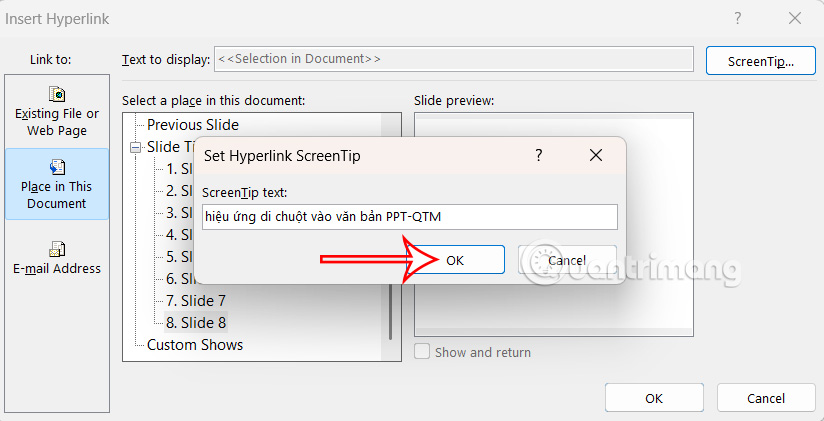Select Previous Slide in the tree
Viewport: 824px width, 421px height.
pos(193,125)
